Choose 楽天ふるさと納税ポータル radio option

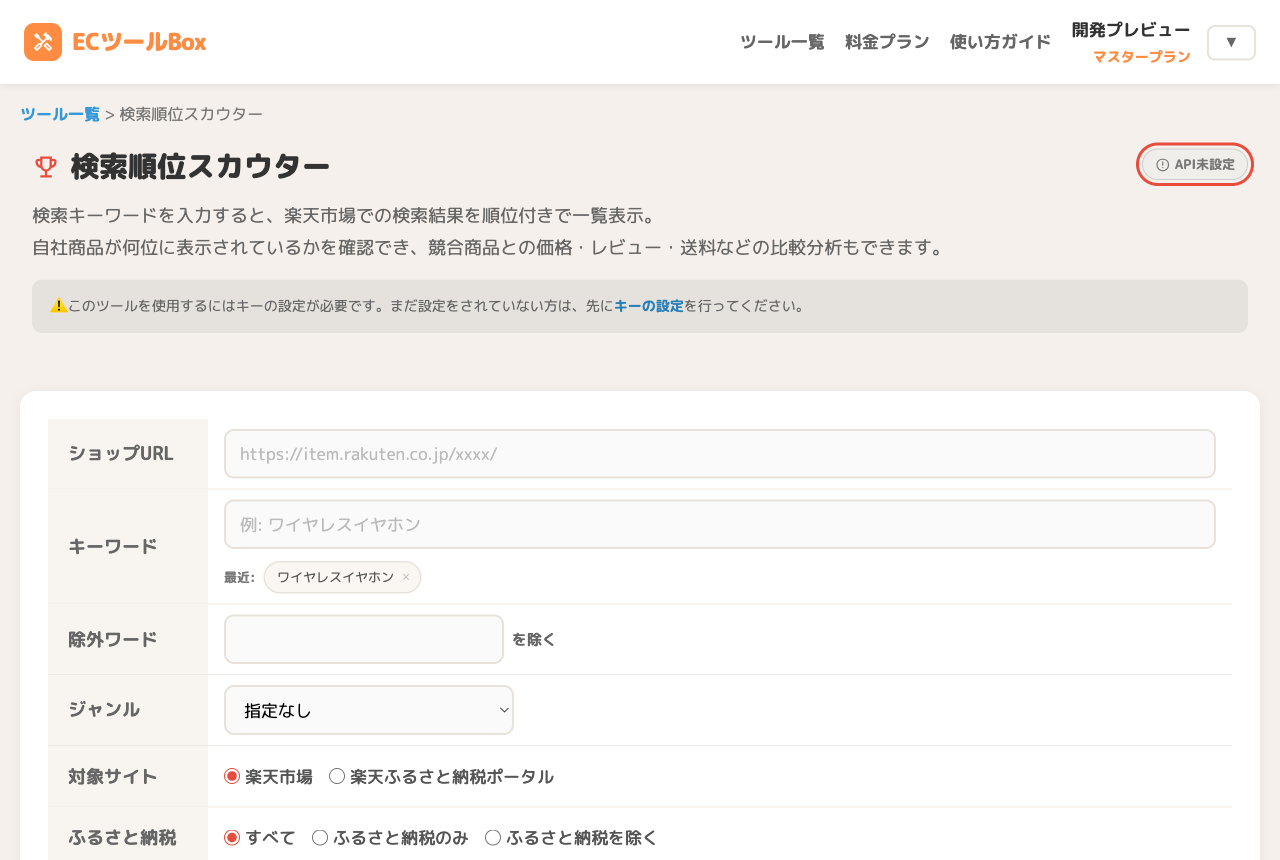coord(337,776)
